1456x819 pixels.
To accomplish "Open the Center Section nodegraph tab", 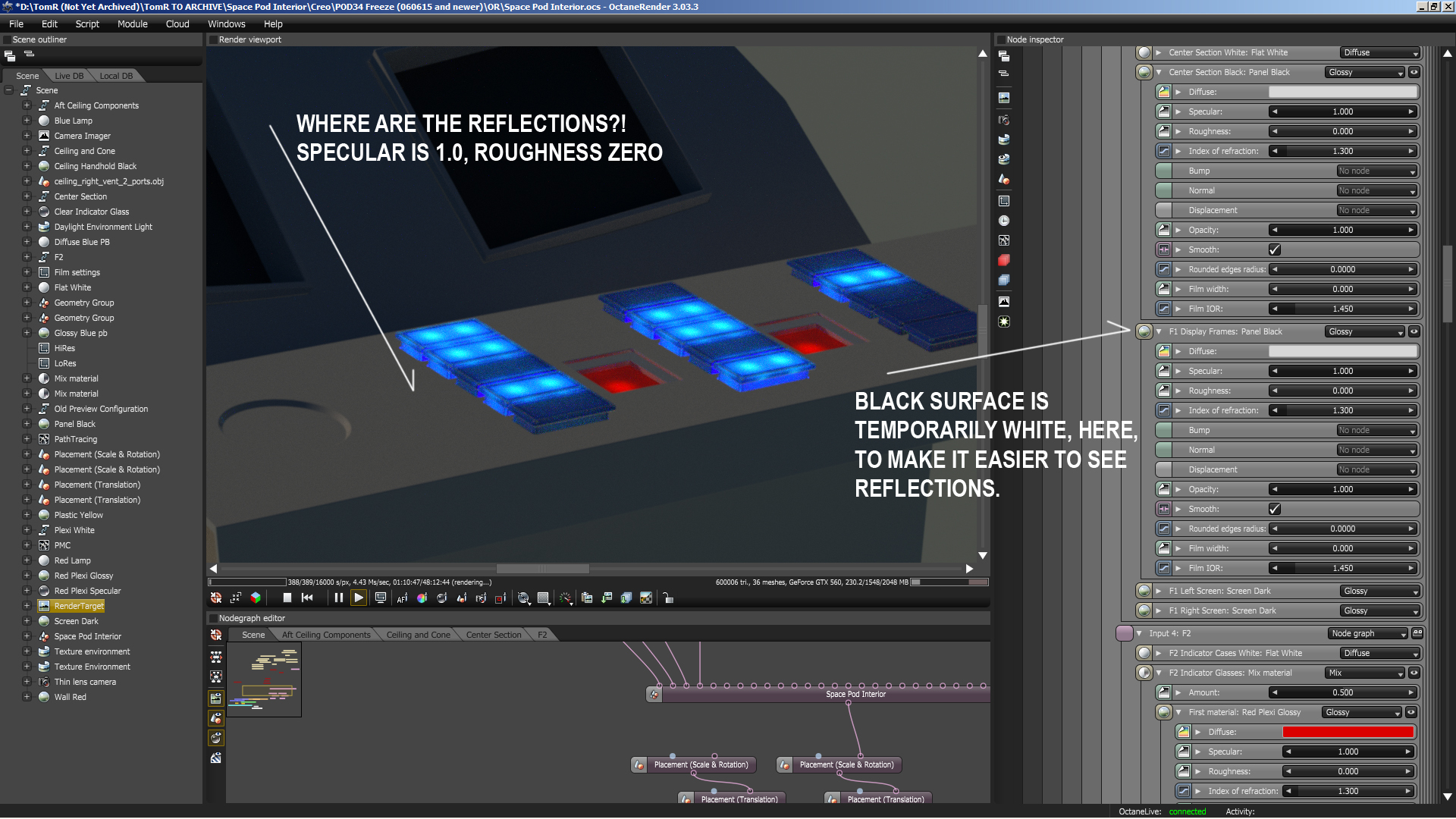I will [x=493, y=635].
